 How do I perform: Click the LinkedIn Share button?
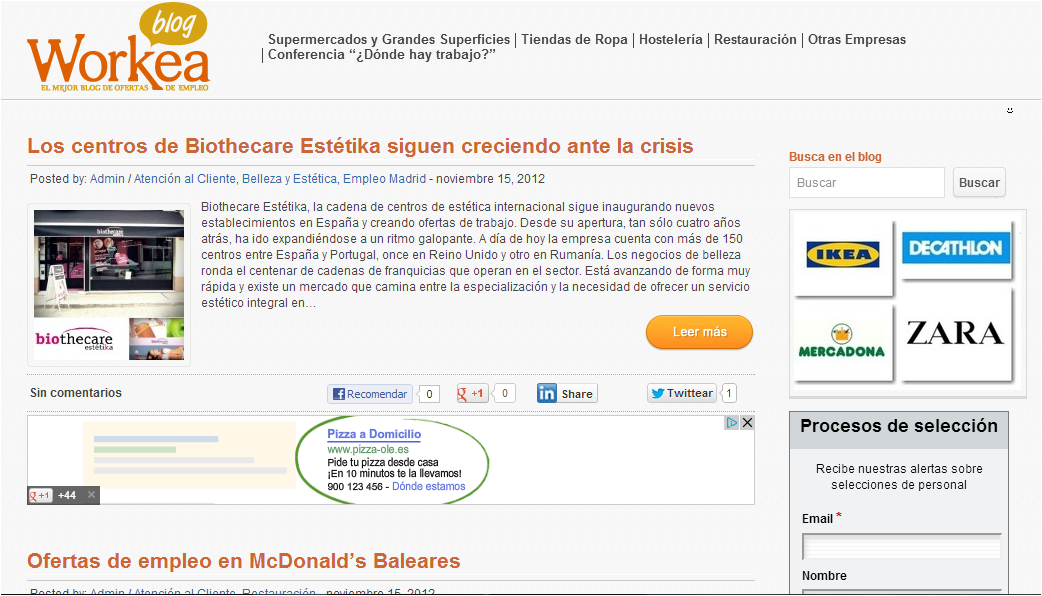coord(567,393)
